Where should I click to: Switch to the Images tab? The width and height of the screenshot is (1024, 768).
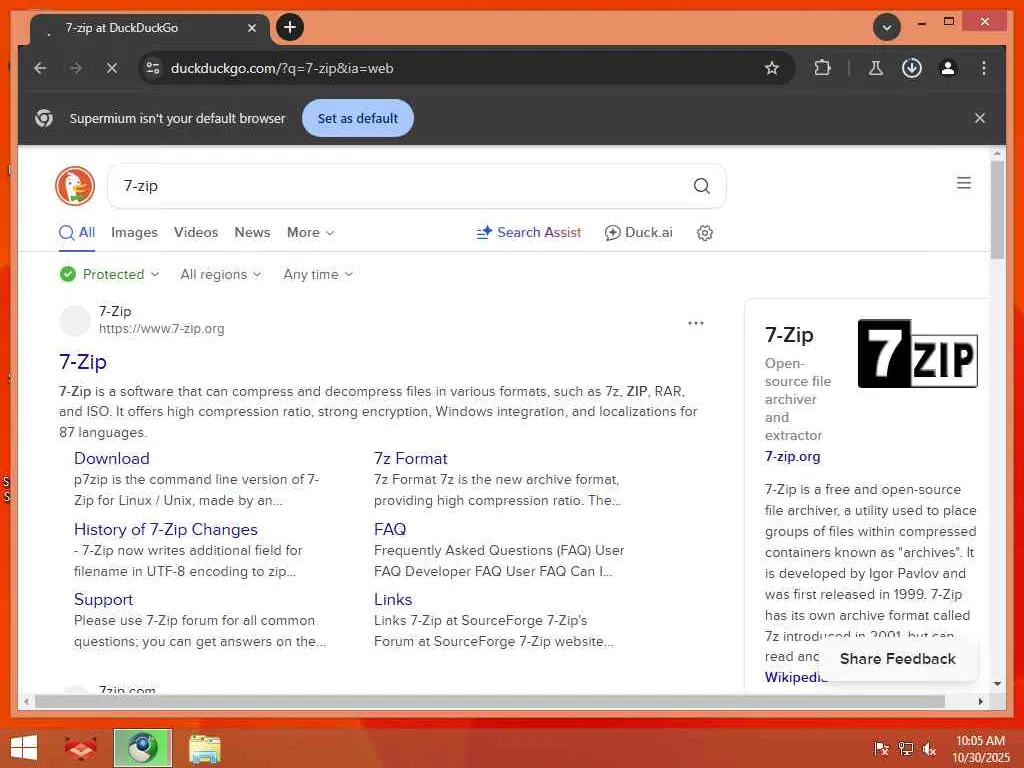[135, 232]
